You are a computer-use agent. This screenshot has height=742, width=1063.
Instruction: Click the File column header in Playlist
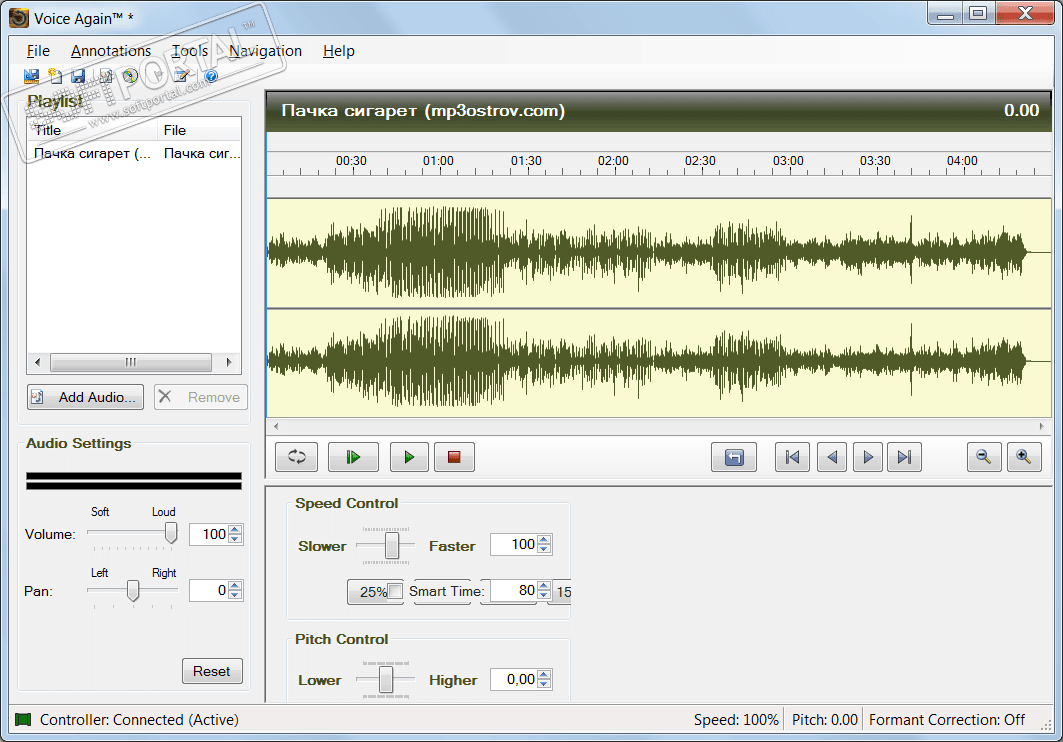(199, 130)
